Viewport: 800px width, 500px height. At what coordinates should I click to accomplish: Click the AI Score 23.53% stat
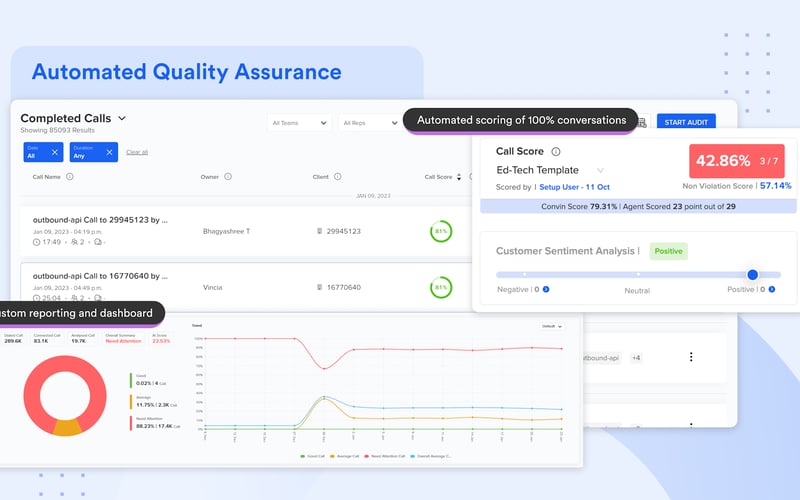161,338
